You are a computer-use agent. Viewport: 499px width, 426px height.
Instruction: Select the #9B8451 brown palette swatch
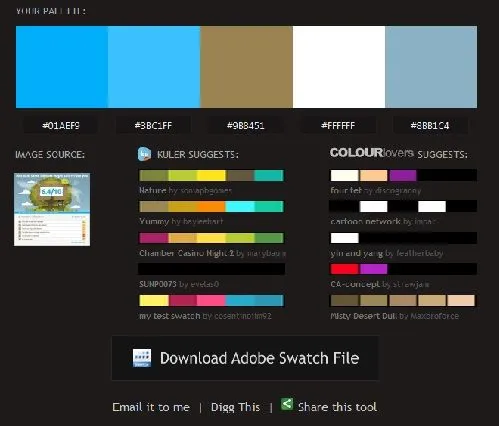247,67
